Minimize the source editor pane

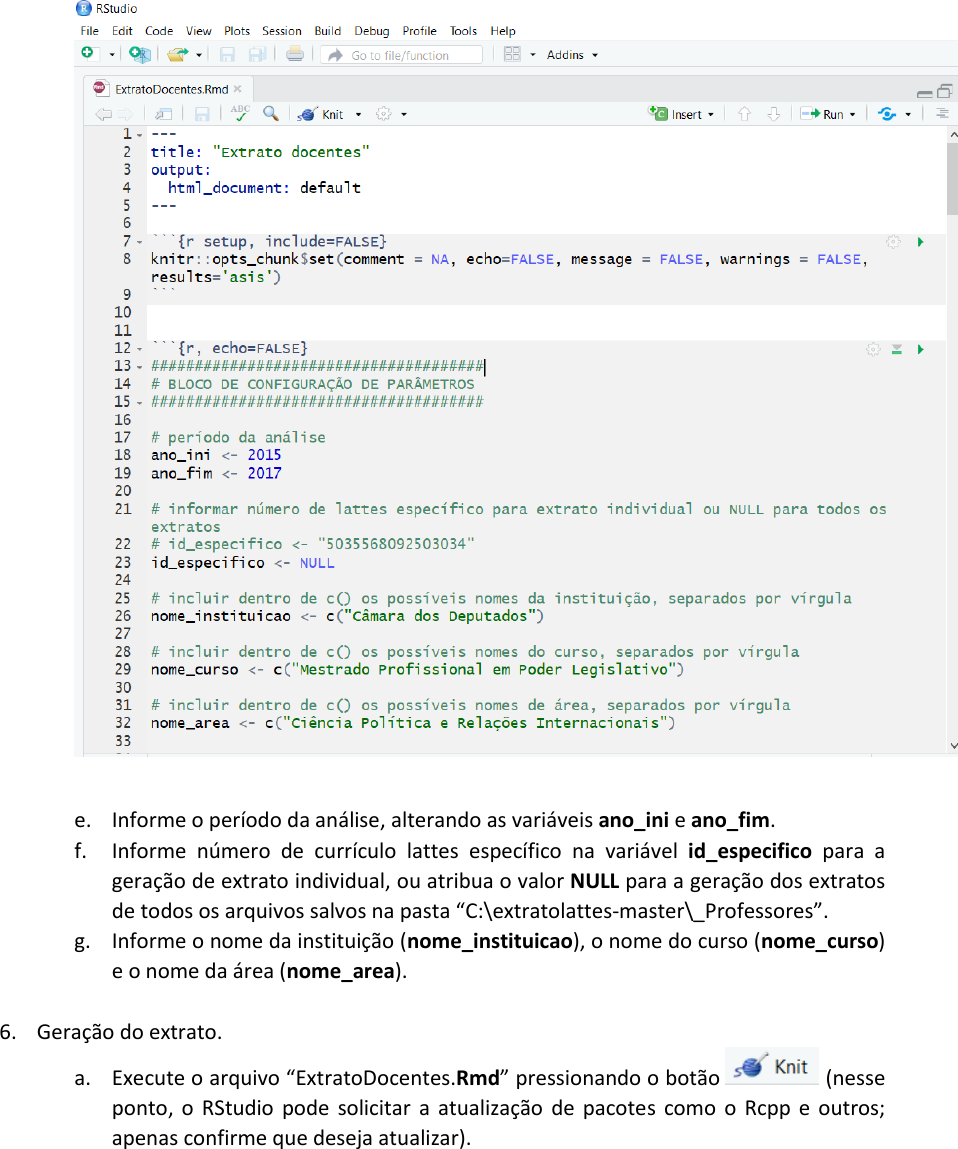click(x=925, y=93)
